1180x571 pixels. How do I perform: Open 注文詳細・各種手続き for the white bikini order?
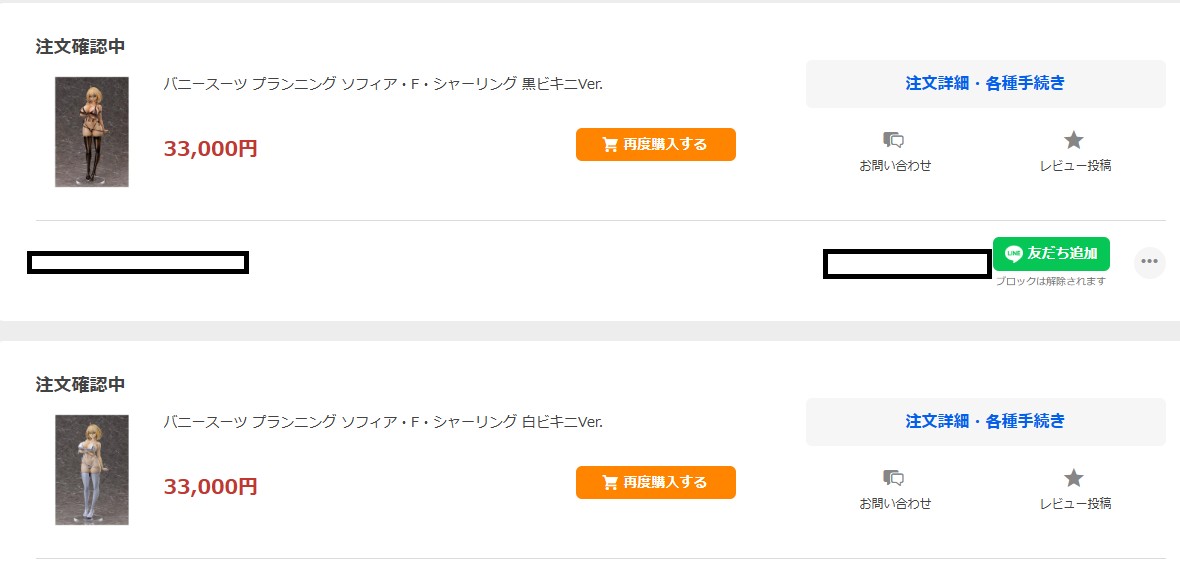985,422
